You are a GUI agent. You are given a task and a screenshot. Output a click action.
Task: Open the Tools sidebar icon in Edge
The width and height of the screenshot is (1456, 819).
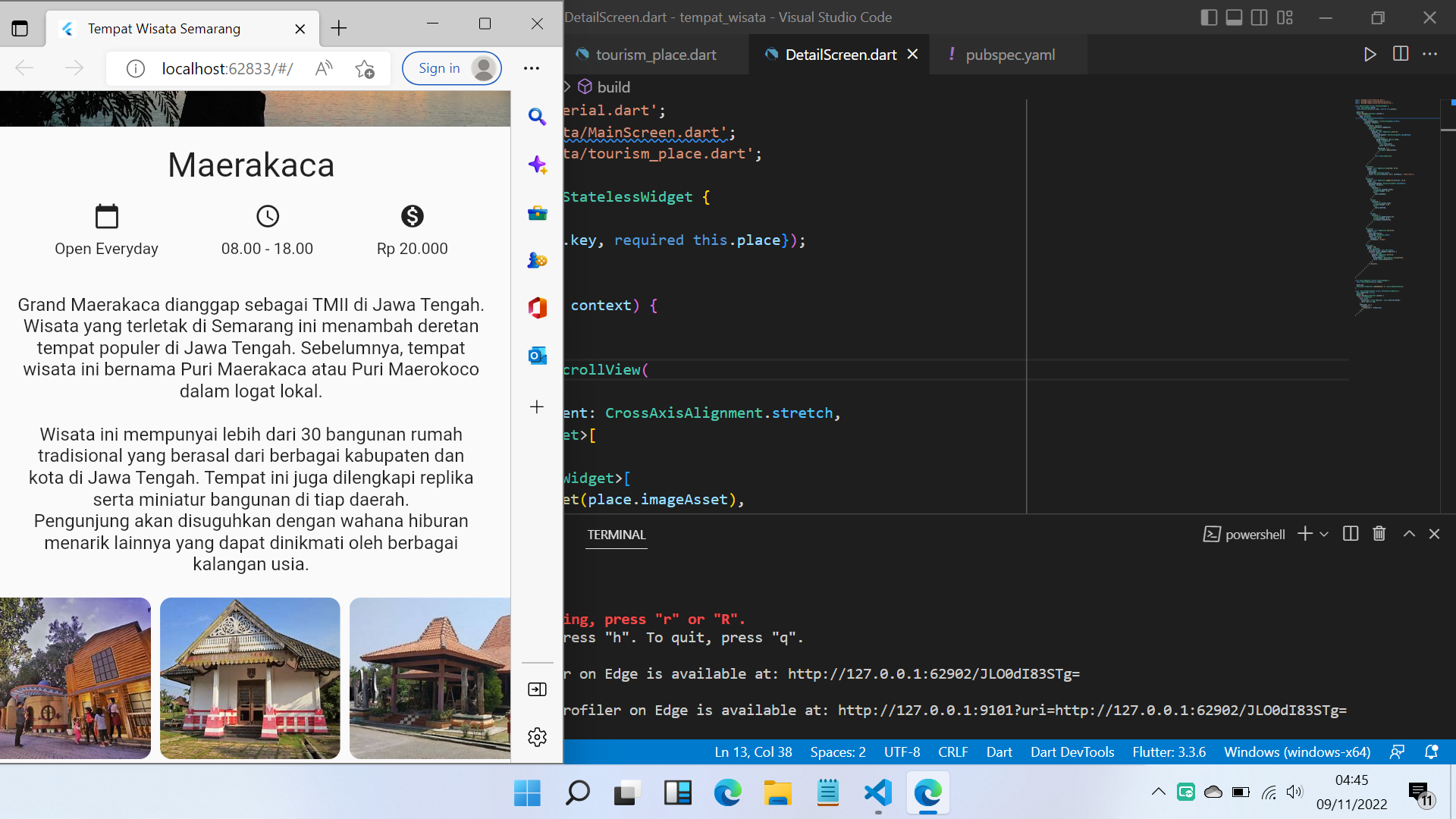538,213
